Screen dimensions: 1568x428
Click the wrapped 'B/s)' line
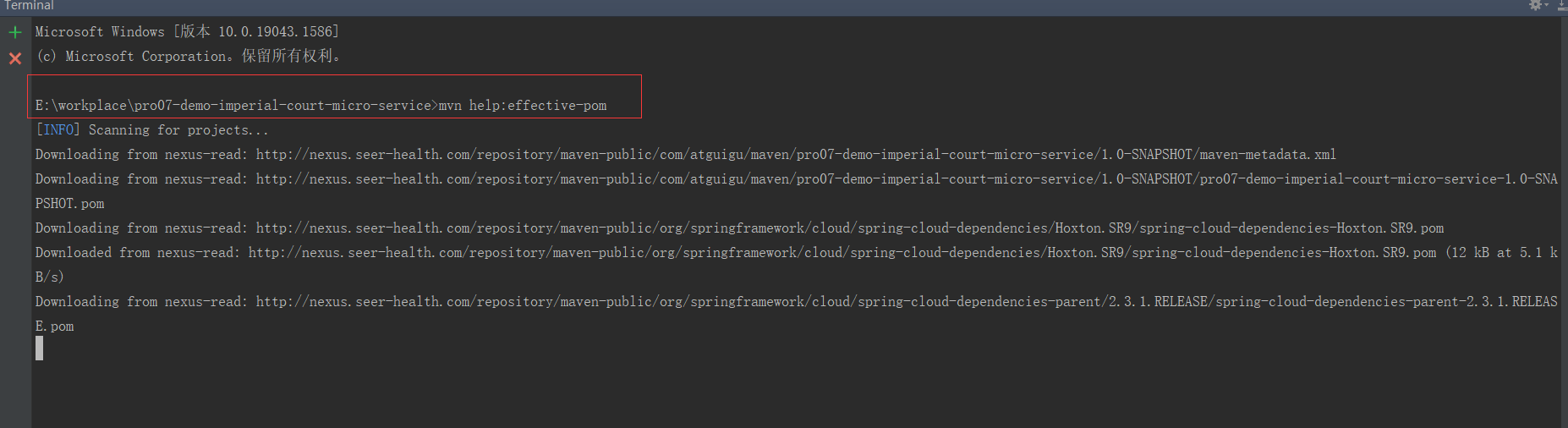click(49, 277)
